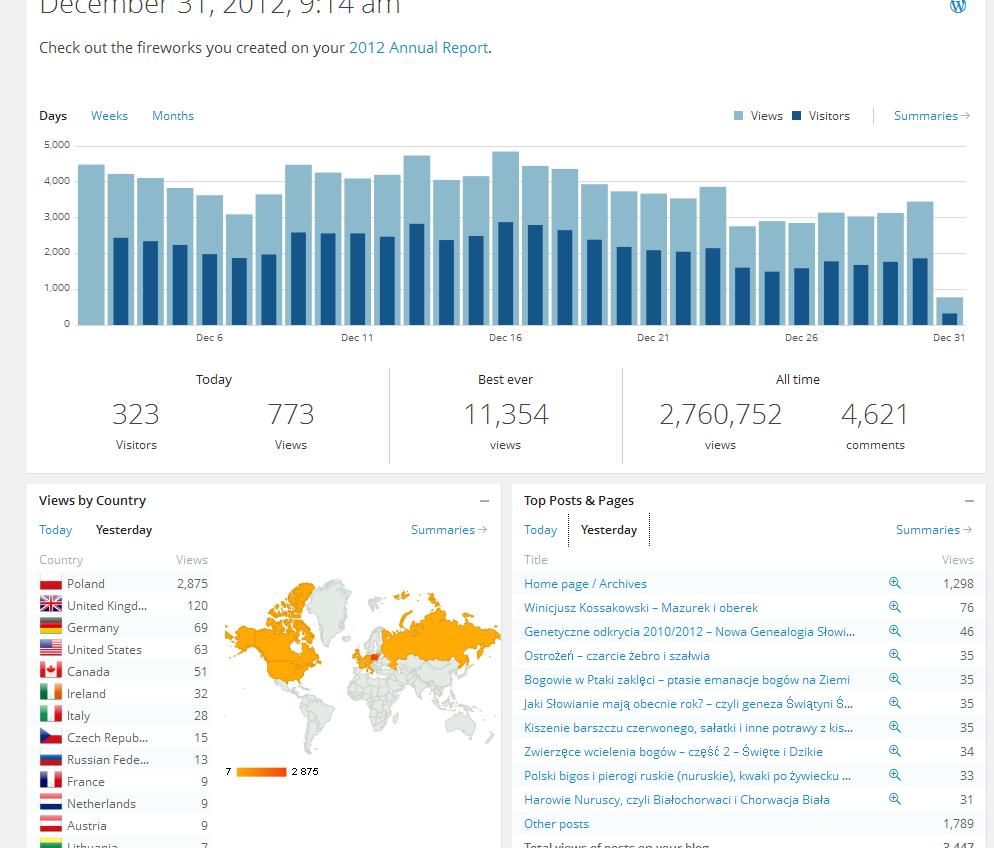Click the Dec 16 bar in chart
This screenshot has height=848, width=994.
[x=506, y=240]
